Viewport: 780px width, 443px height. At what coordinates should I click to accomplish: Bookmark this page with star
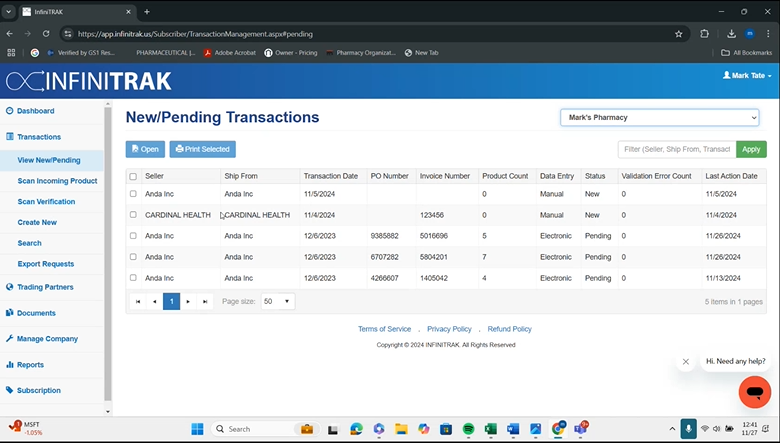679,34
